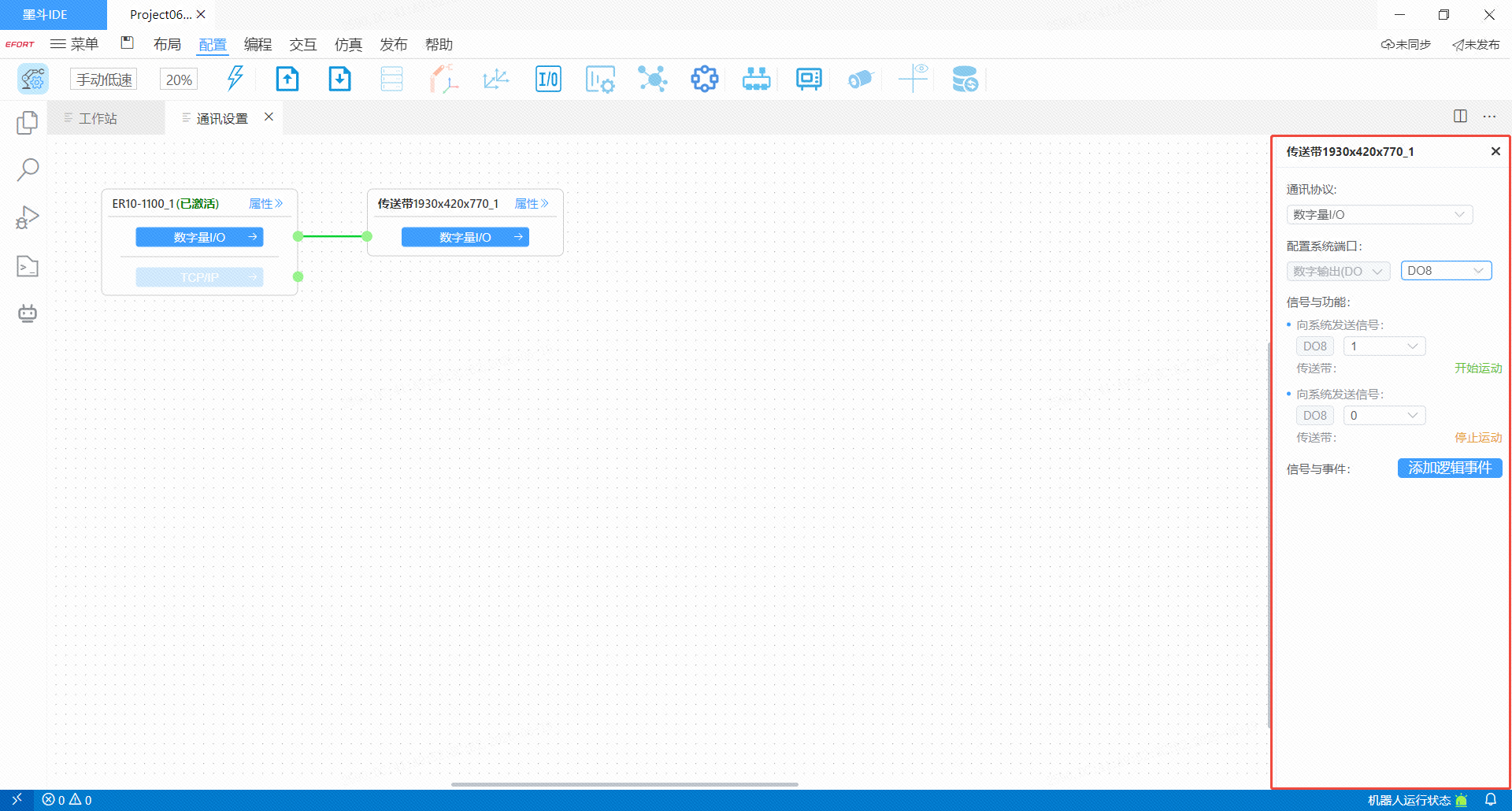Click the database sync toolbar icon
This screenshot has height=811, width=1512.
point(965,80)
